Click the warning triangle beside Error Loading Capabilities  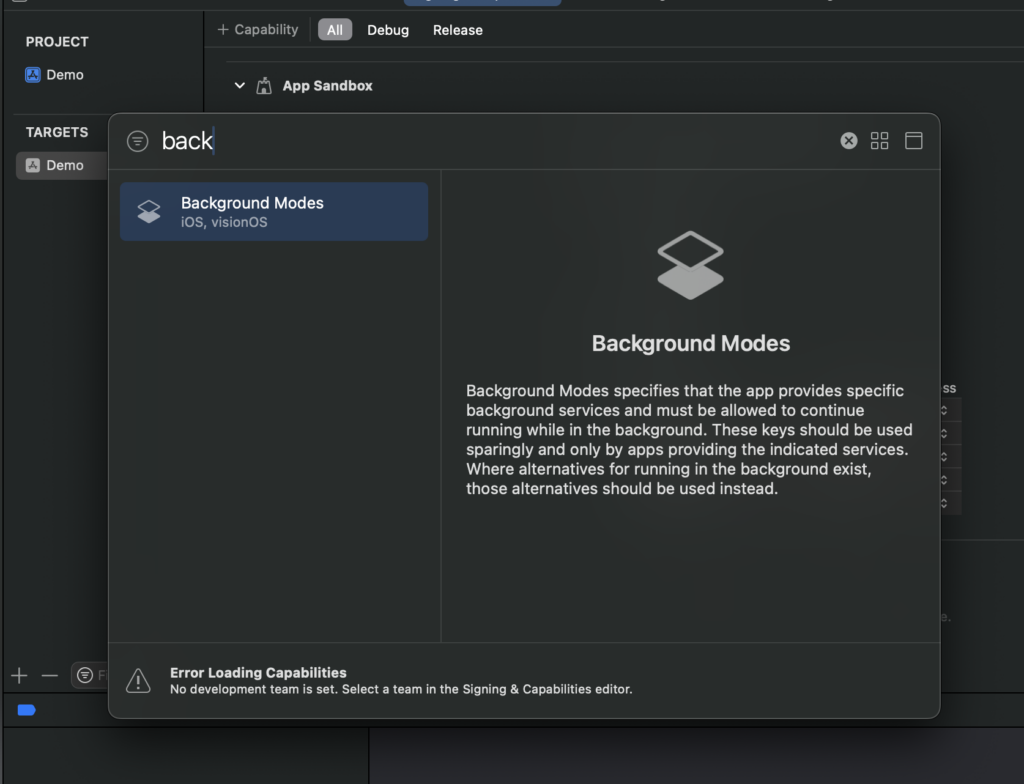coord(138,681)
